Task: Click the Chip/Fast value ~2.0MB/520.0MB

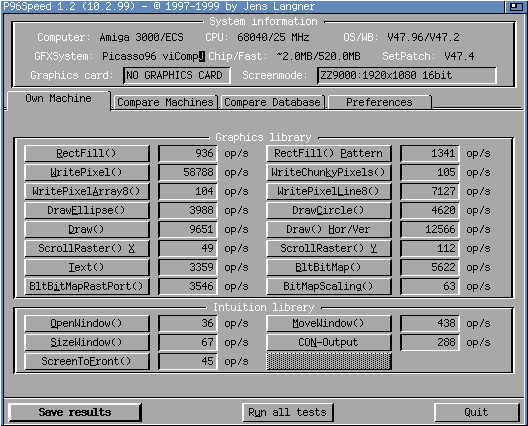Action: (318, 56)
